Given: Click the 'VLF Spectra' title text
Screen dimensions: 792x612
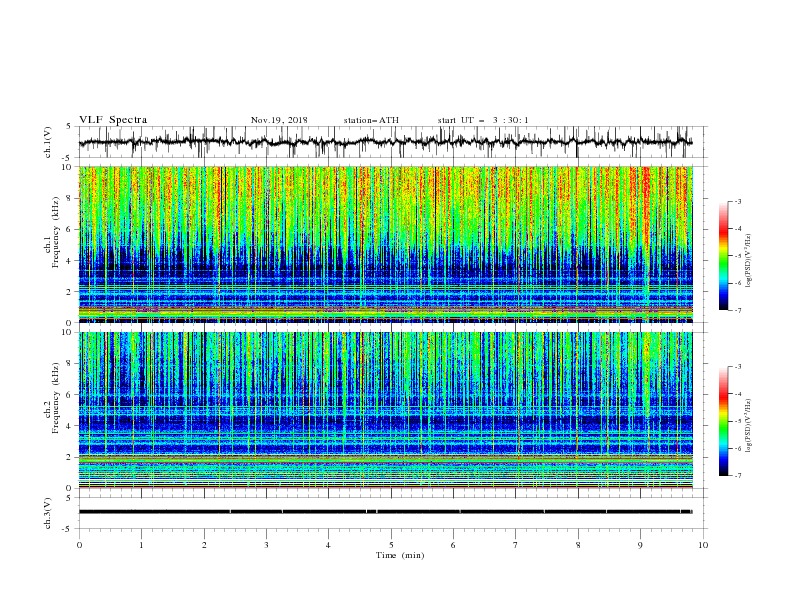Looking at the screenshot, I should tap(113, 120).
